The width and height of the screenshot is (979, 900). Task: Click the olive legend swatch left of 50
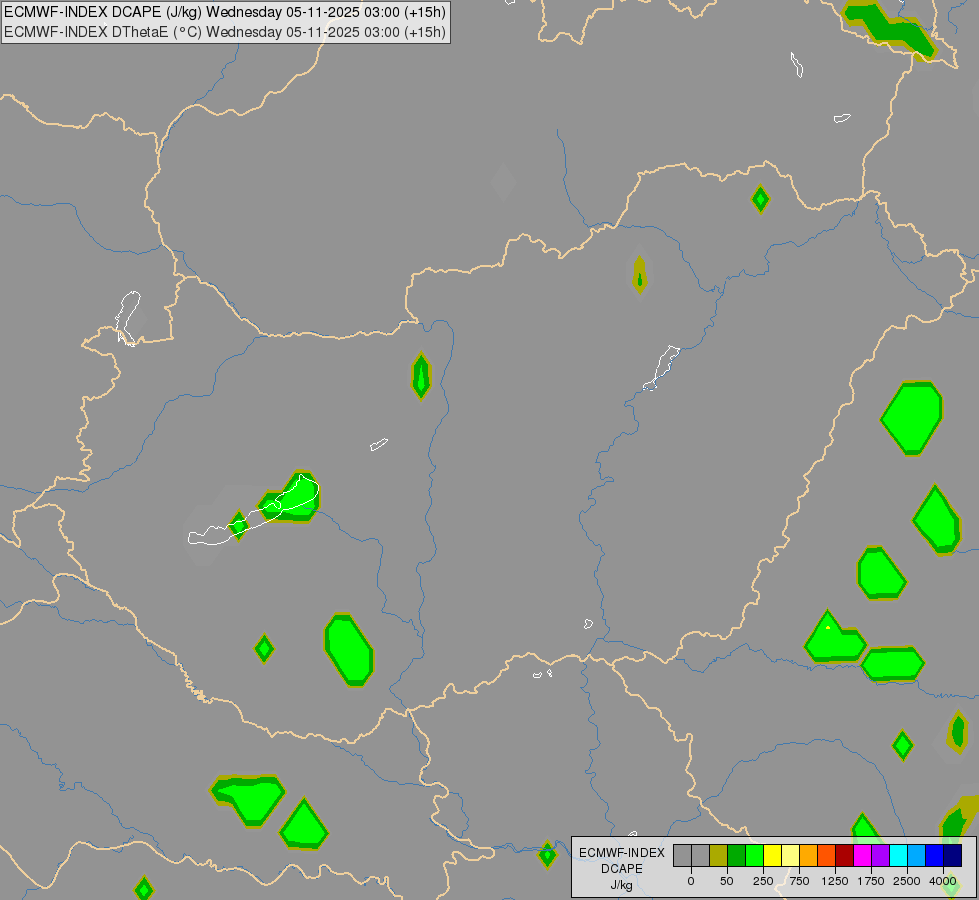coord(719,855)
